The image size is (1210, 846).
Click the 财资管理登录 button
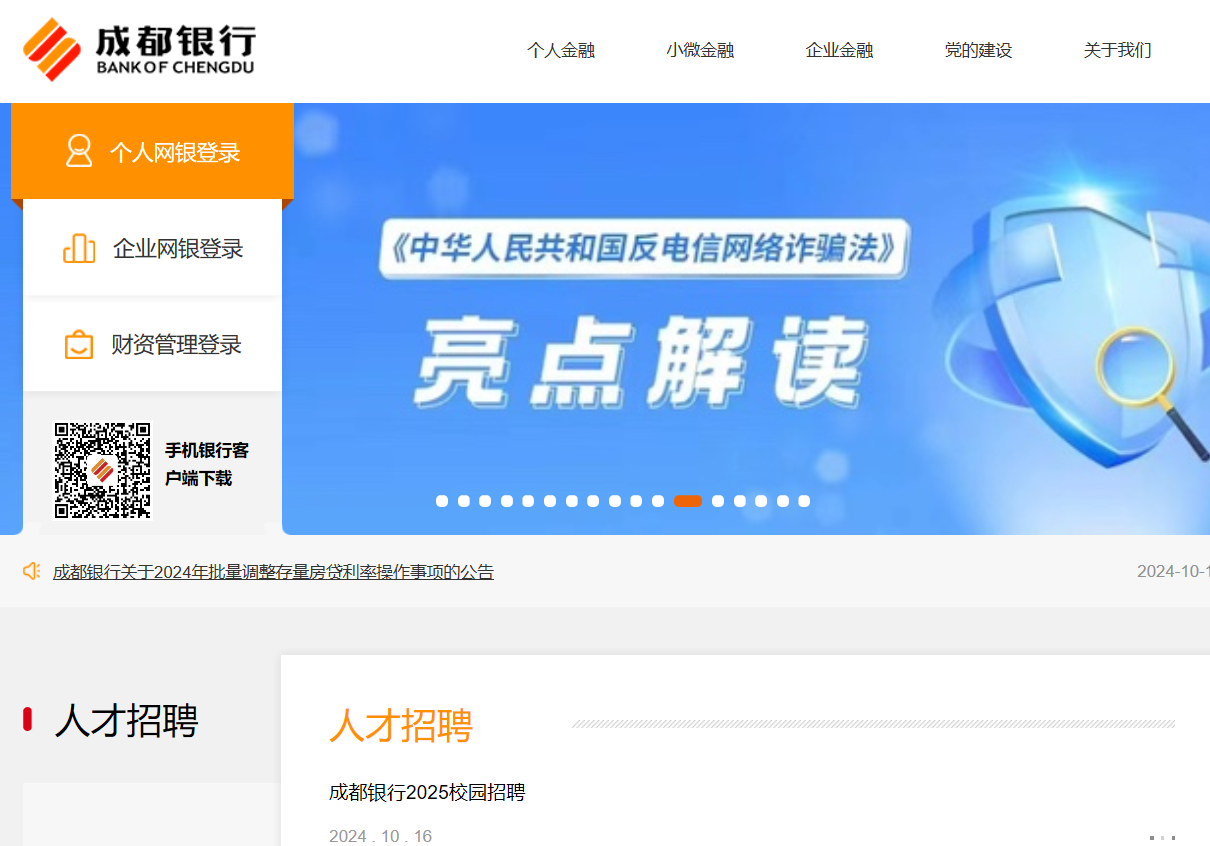tap(152, 345)
